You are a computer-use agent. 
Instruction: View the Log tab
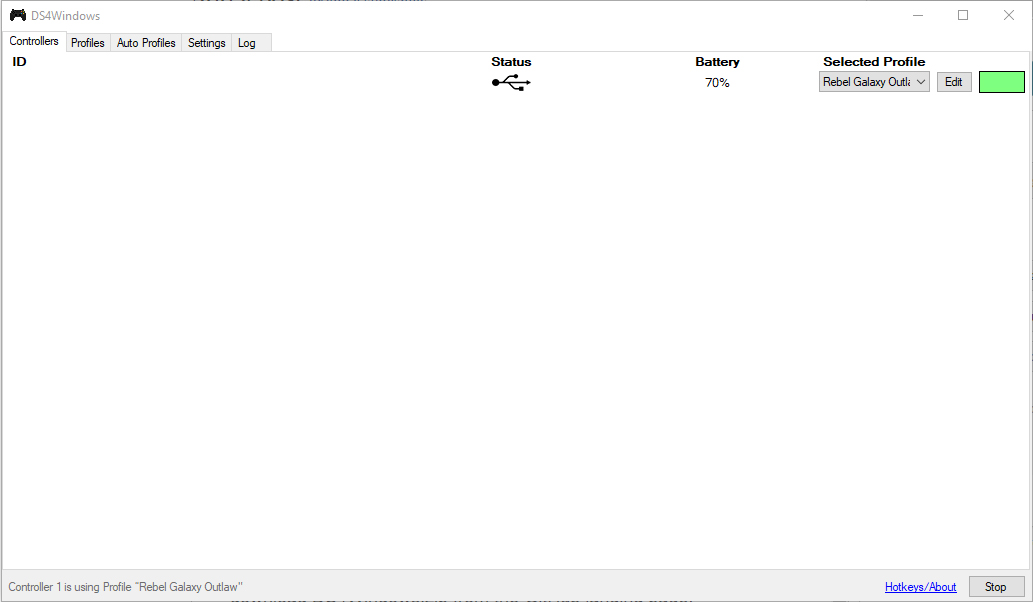(x=247, y=43)
